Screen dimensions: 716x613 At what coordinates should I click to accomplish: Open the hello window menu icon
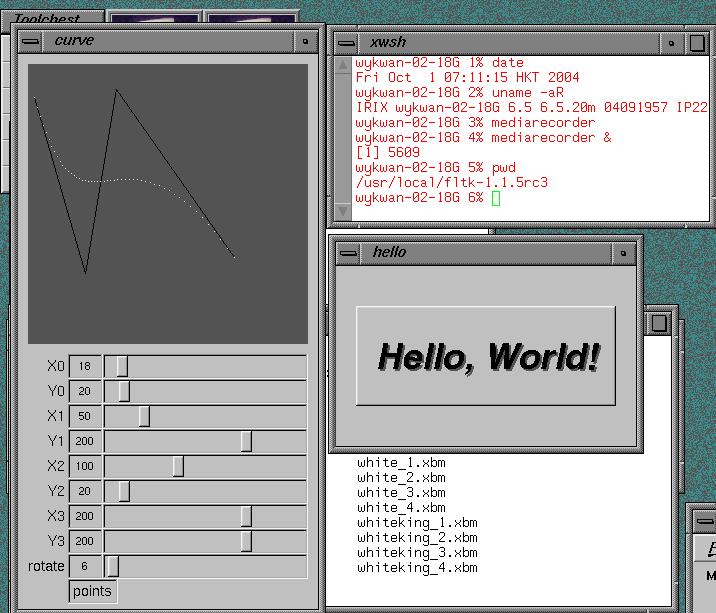[348, 253]
